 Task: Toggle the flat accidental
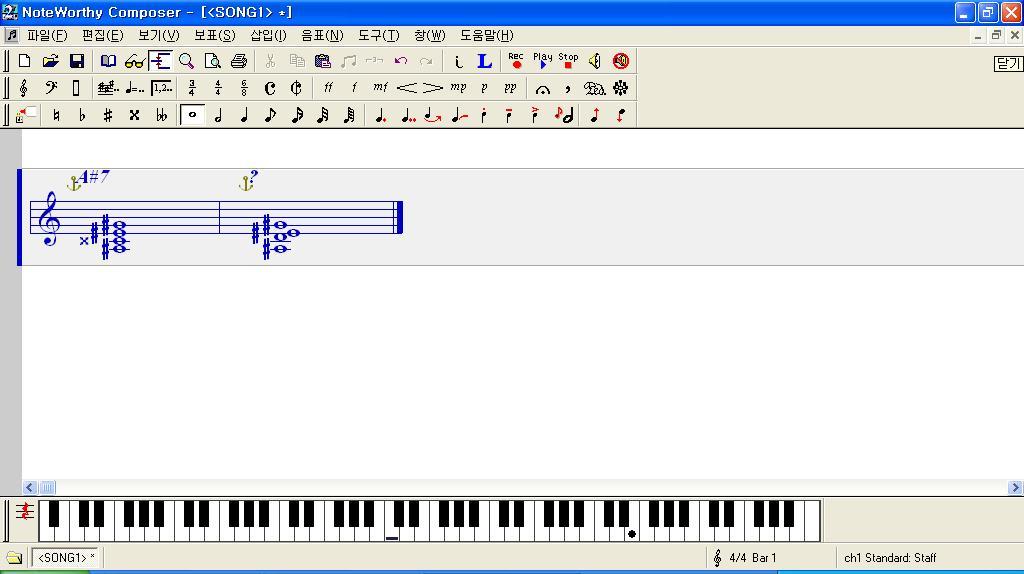point(82,115)
